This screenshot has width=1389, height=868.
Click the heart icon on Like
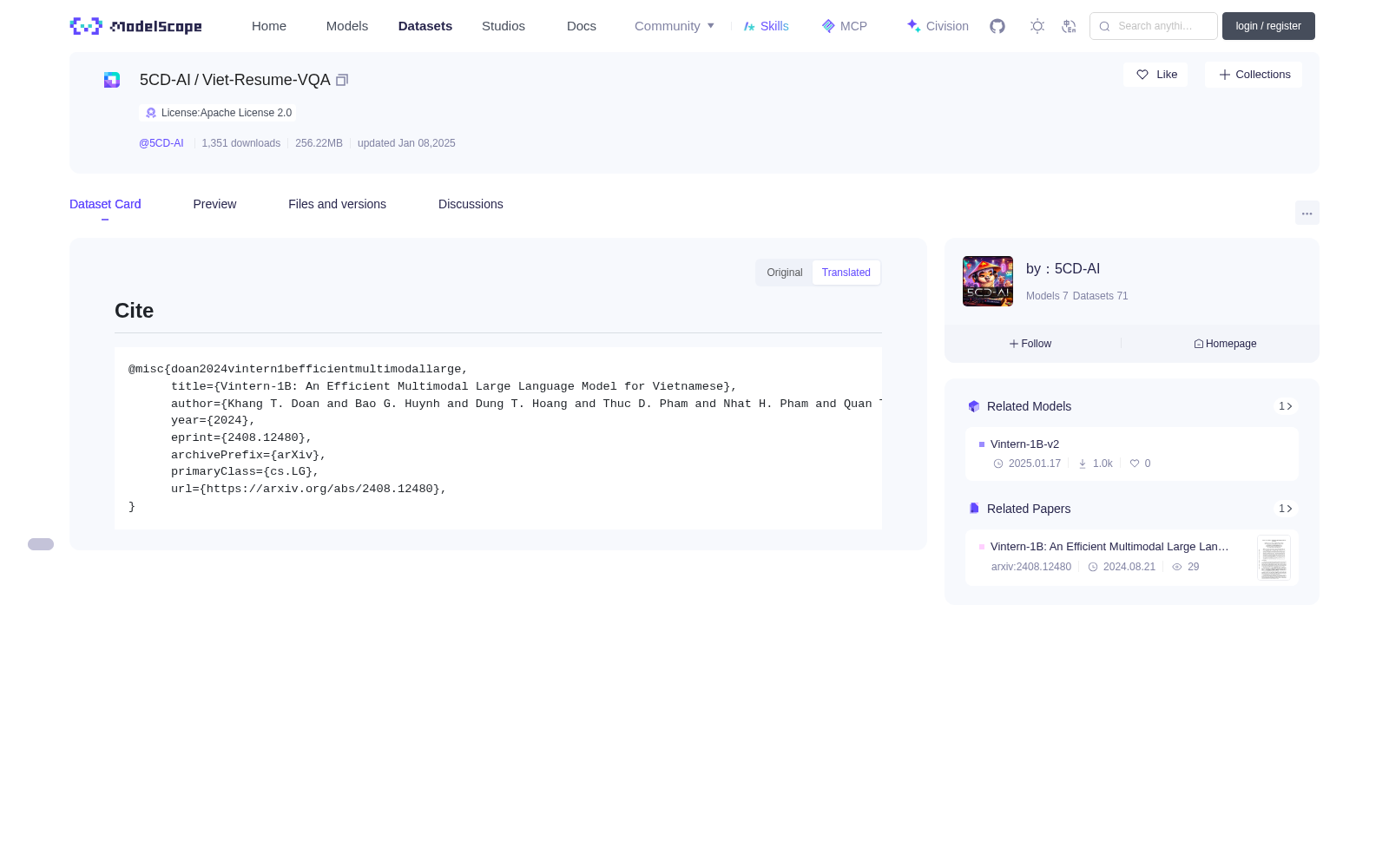pyautogui.click(x=1142, y=75)
